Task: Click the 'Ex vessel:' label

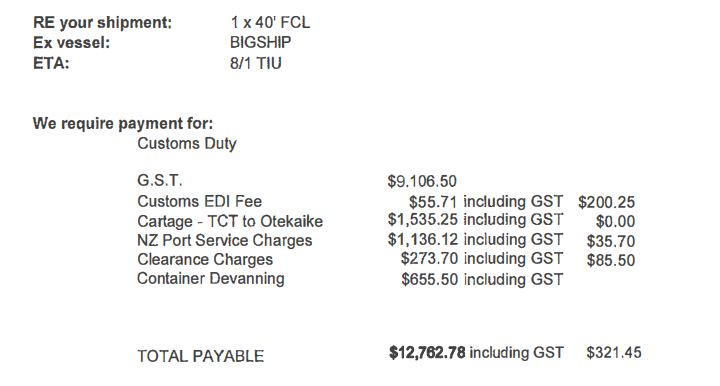Action: [x=72, y=43]
